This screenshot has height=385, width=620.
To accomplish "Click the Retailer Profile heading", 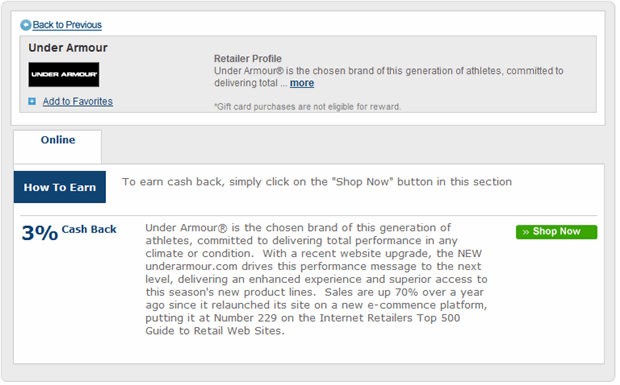I will (248, 59).
